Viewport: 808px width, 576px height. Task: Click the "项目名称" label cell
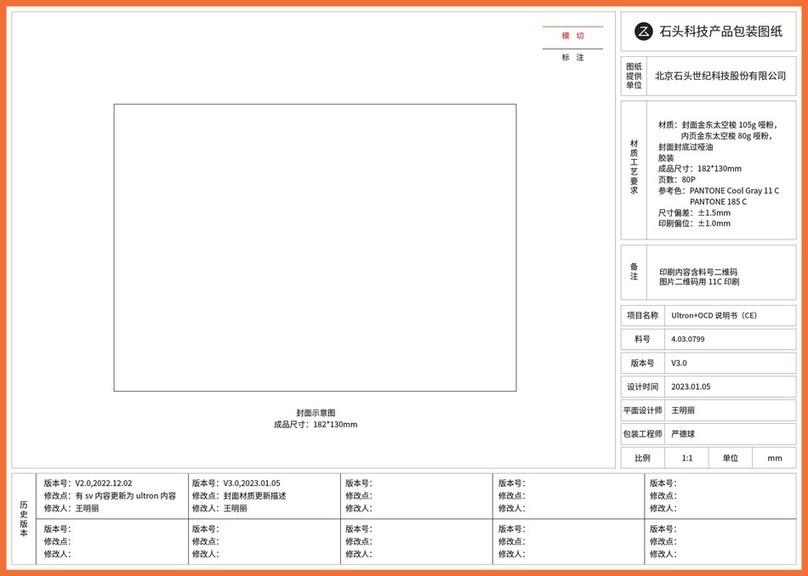tap(643, 315)
